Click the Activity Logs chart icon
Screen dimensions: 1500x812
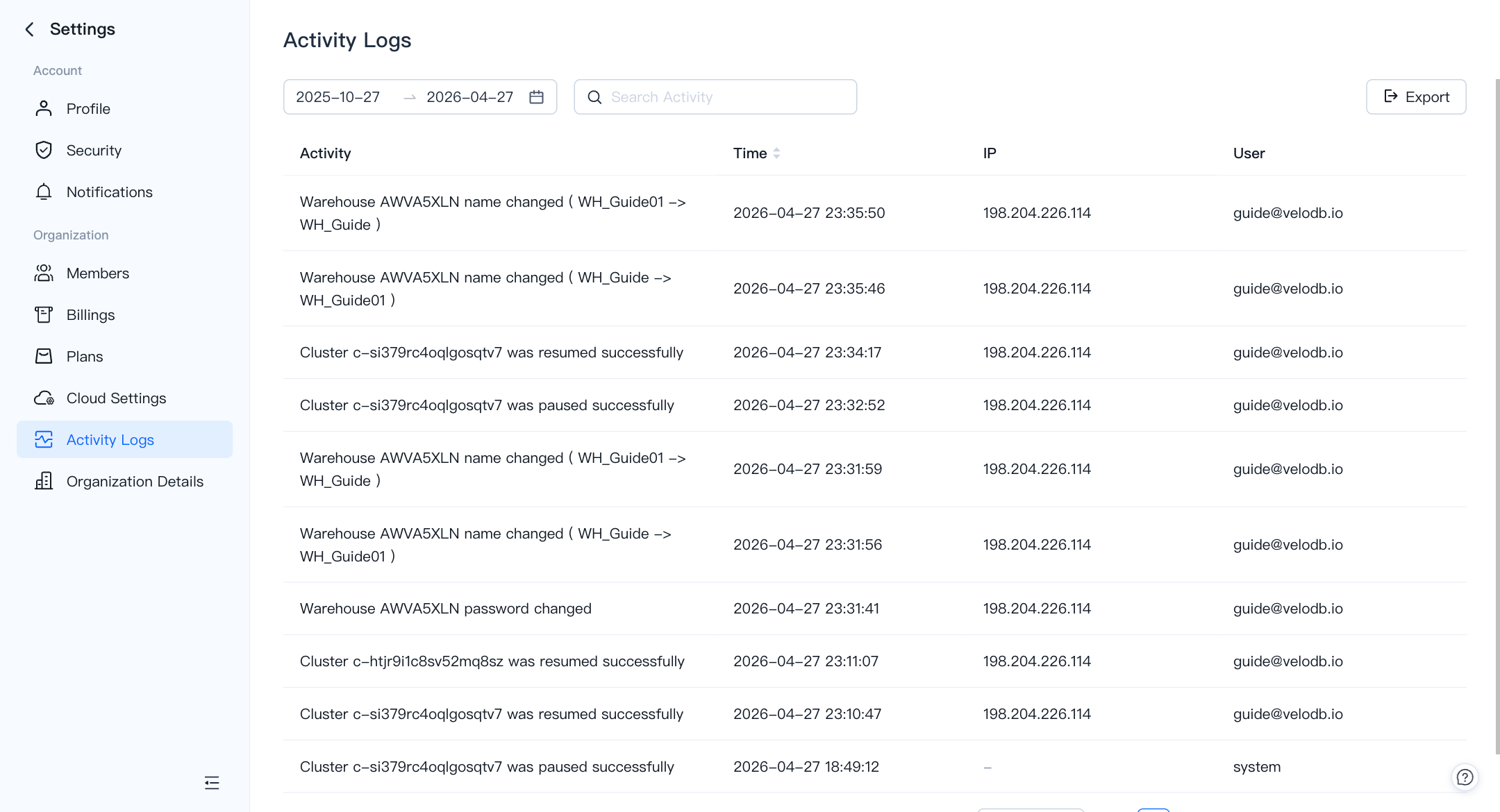pyautogui.click(x=44, y=439)
